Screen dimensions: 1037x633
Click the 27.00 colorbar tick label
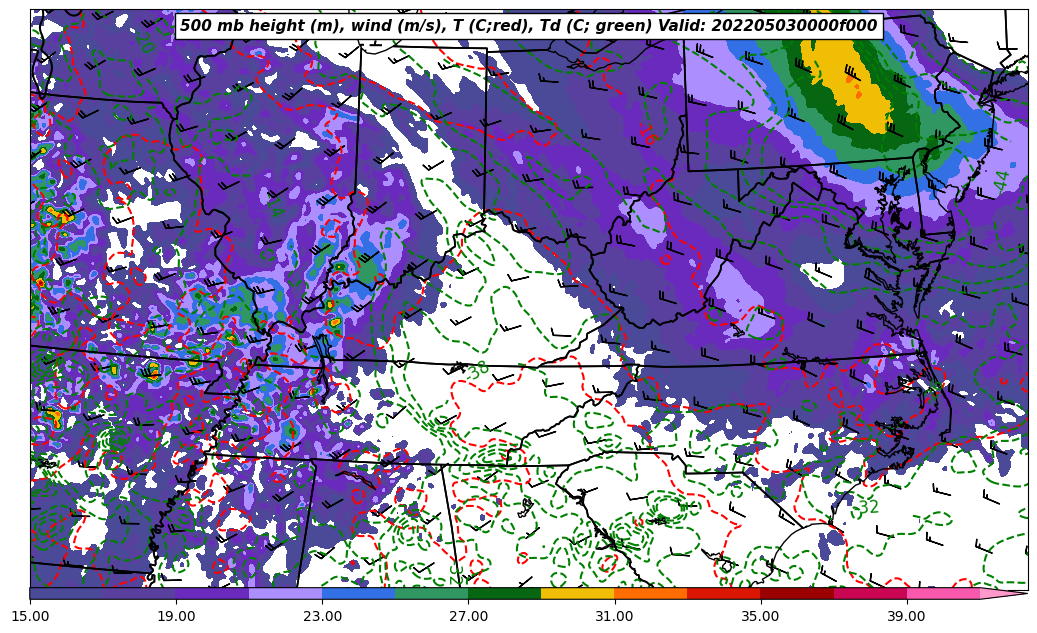tap(468, 616)
